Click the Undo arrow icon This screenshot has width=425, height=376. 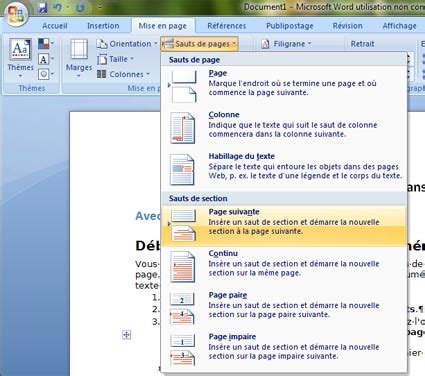pyautogui.click(x=58, y=7)
